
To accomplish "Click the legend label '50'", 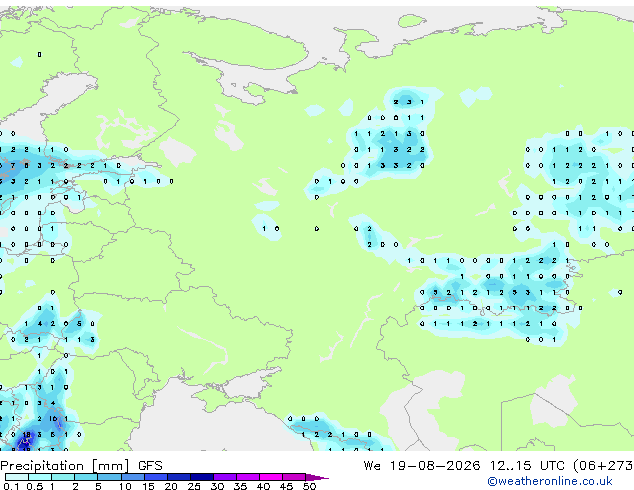I will [x=309, y=486].
